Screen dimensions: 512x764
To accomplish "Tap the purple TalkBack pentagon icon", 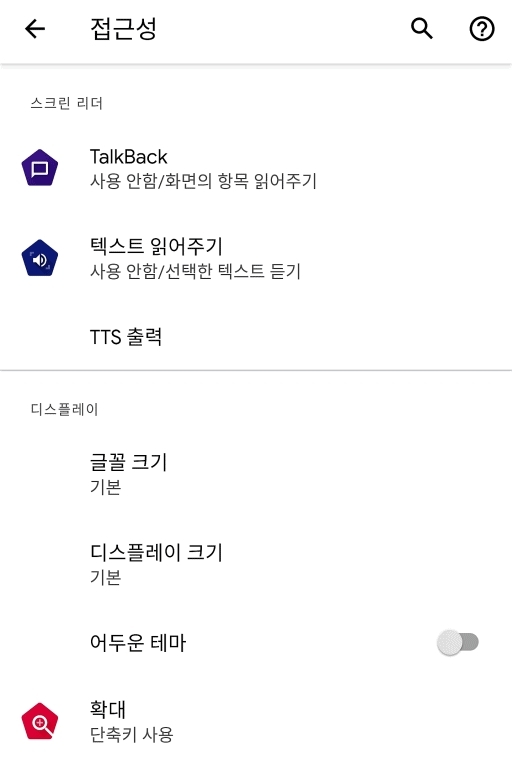I will 40,168.
